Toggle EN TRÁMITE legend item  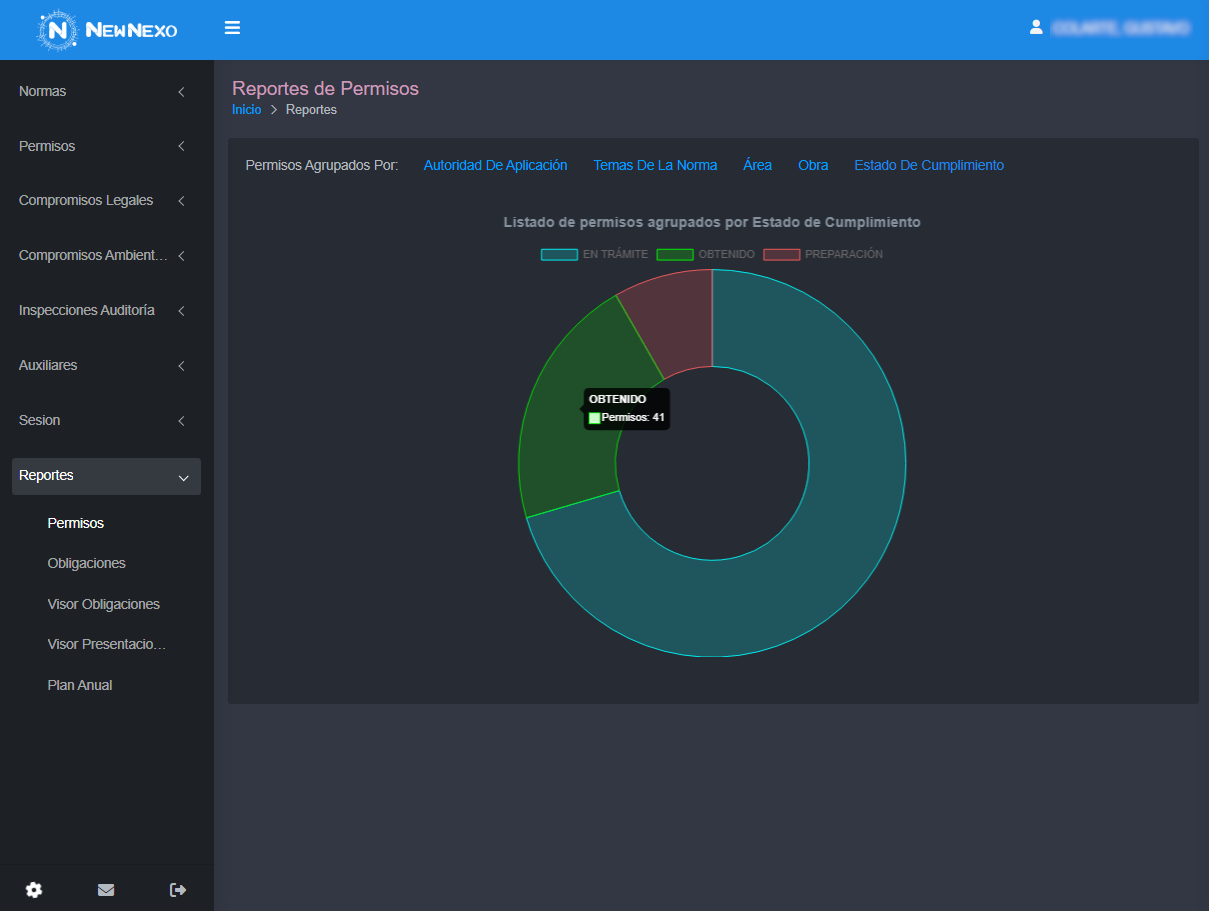[x=594, y=254]
